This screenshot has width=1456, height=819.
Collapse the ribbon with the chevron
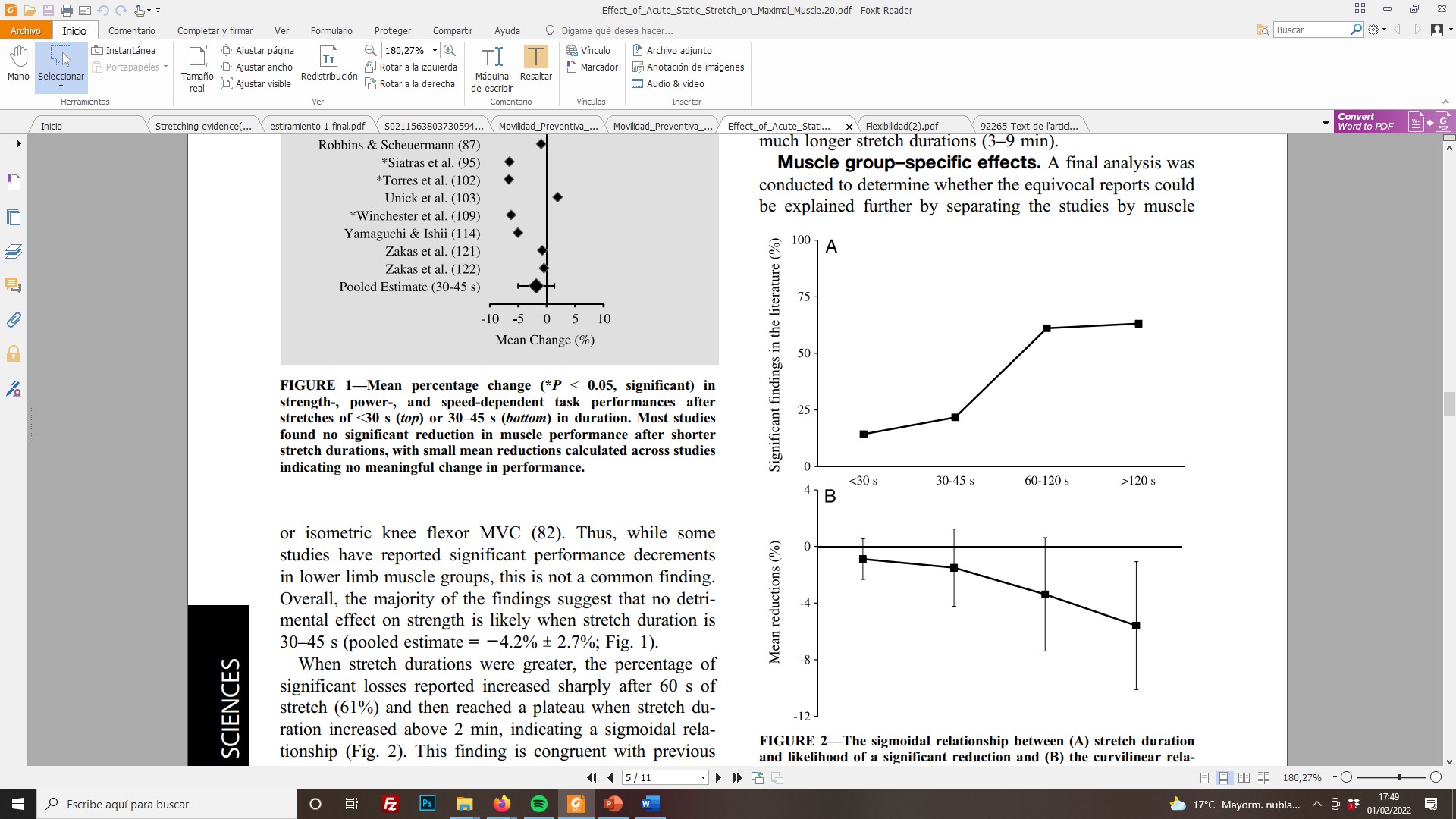tap(1445, 102)
